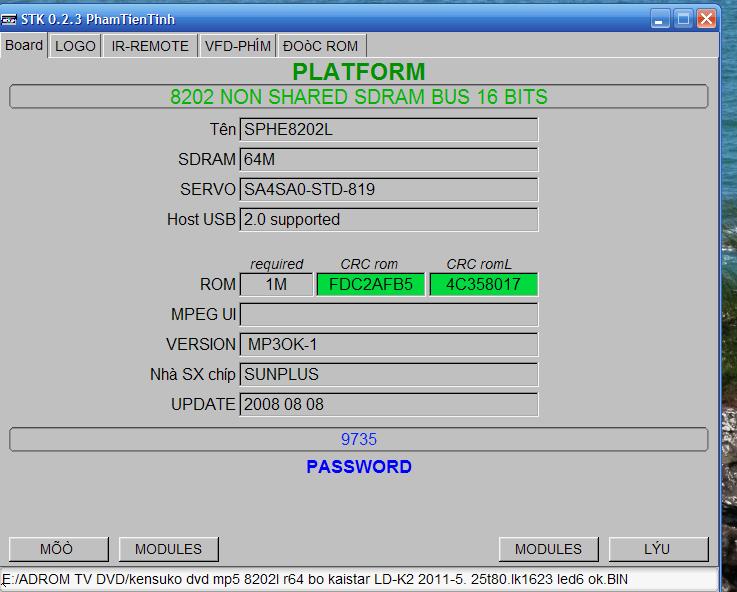Click the right MODULES button beside LÝU
737x592 pixels.
549,549
